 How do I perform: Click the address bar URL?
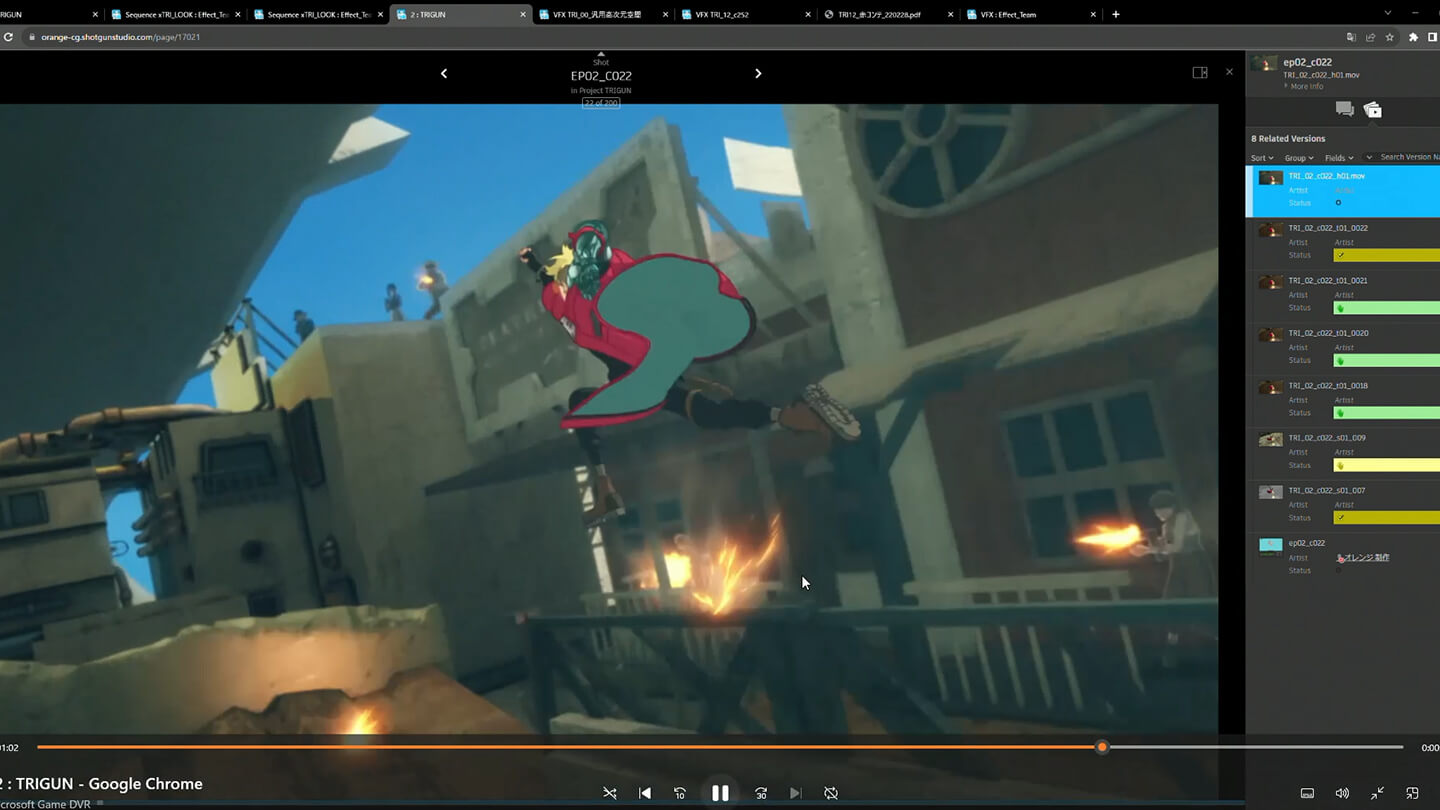point(120,37)
